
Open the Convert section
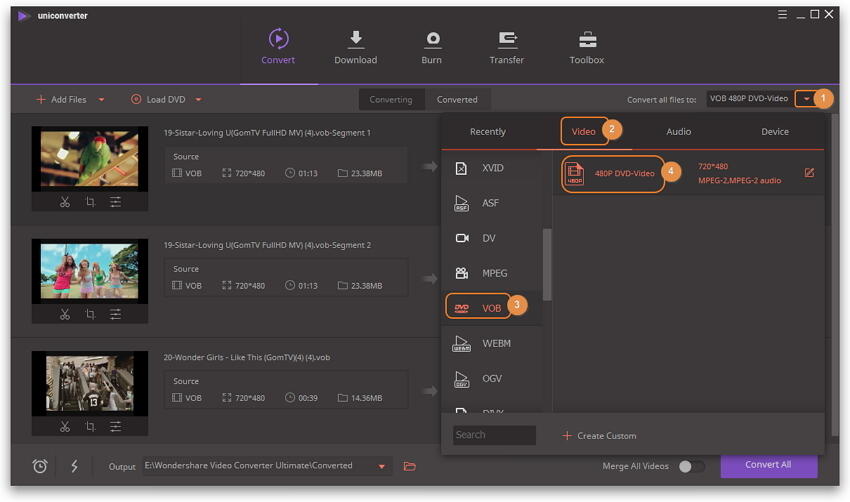[x=278, y=47]
